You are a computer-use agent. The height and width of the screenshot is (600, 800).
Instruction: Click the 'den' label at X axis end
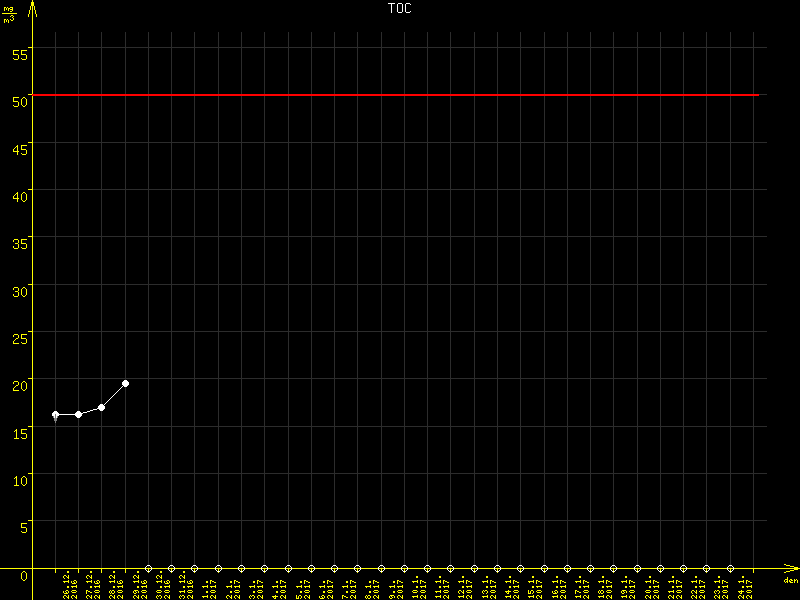[790, 581]
